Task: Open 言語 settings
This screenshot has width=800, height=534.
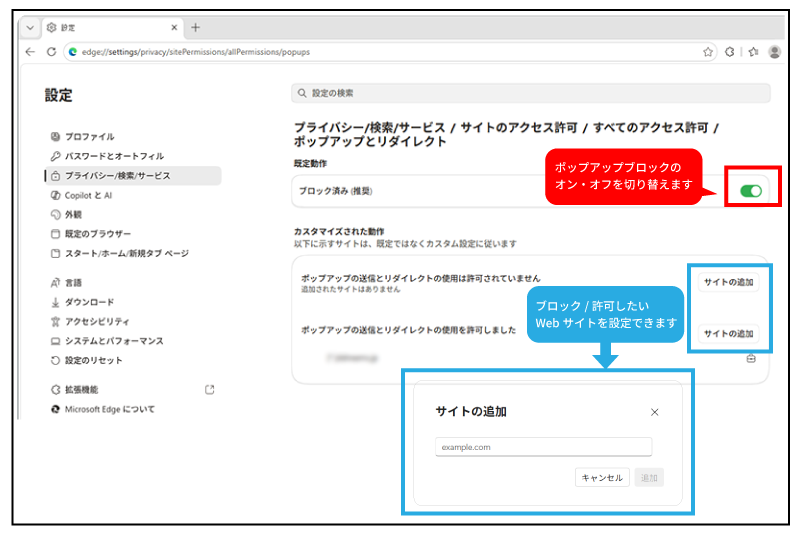Action: point(133,283)
